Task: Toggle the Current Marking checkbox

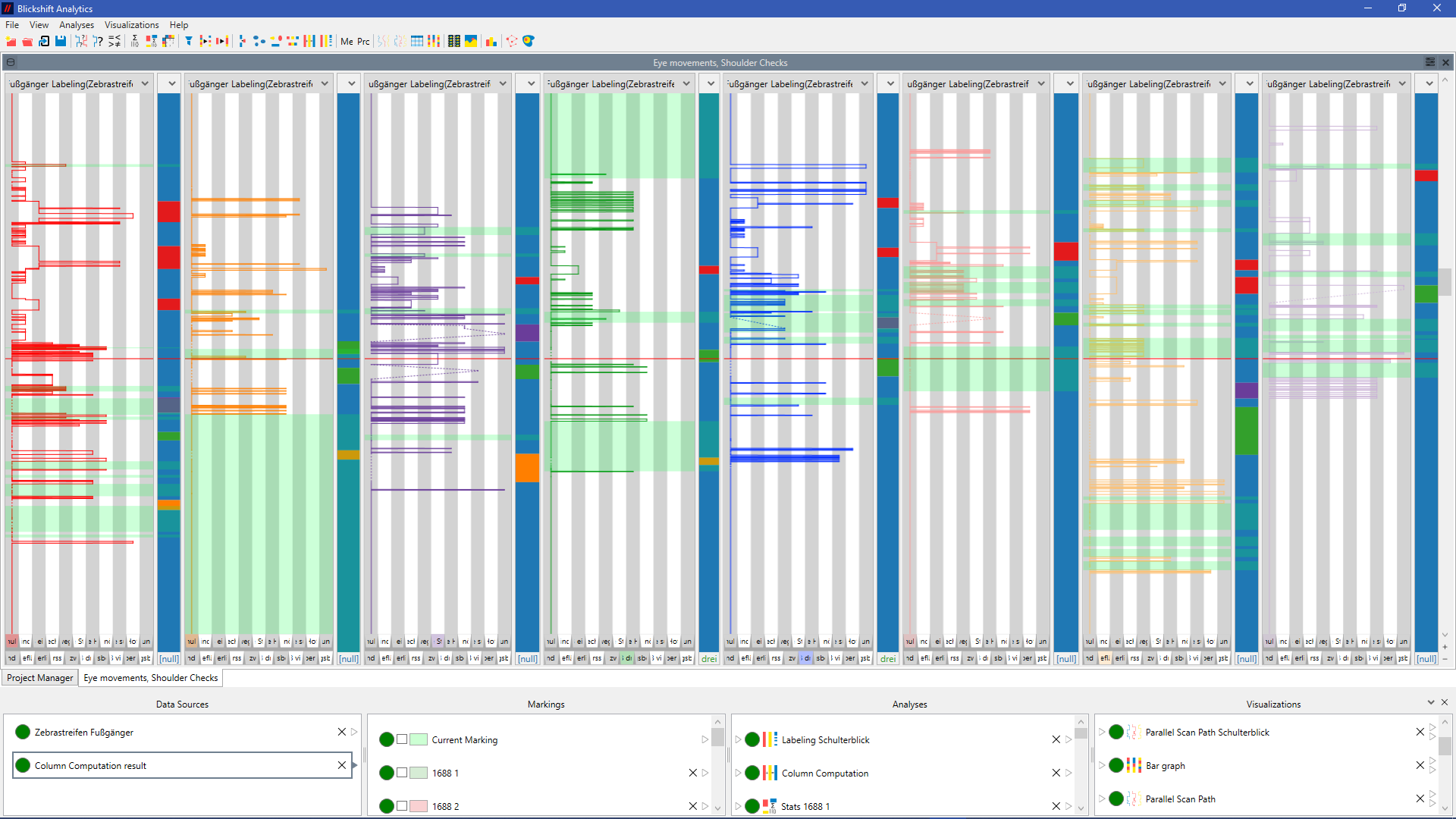Action: (402, 739)
